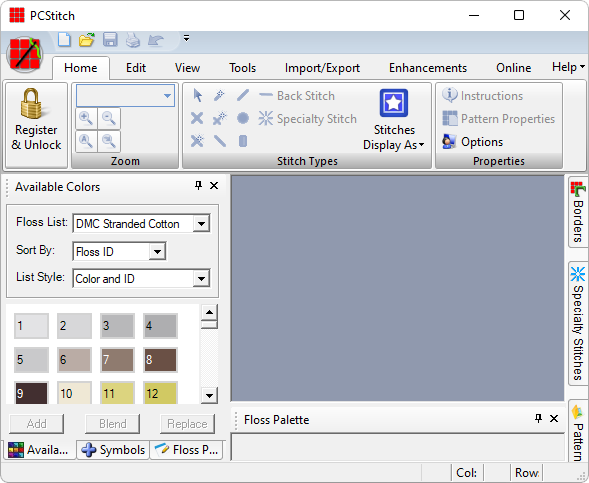589x483 pixels.
Task: Click the Replace button
Action: [x=187, y=424]
